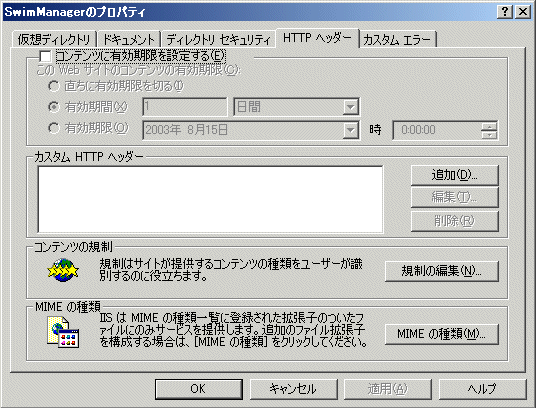Open MIME の種類(M)... dialog
The height and width of the screenshot is (408, 536).
442,334
